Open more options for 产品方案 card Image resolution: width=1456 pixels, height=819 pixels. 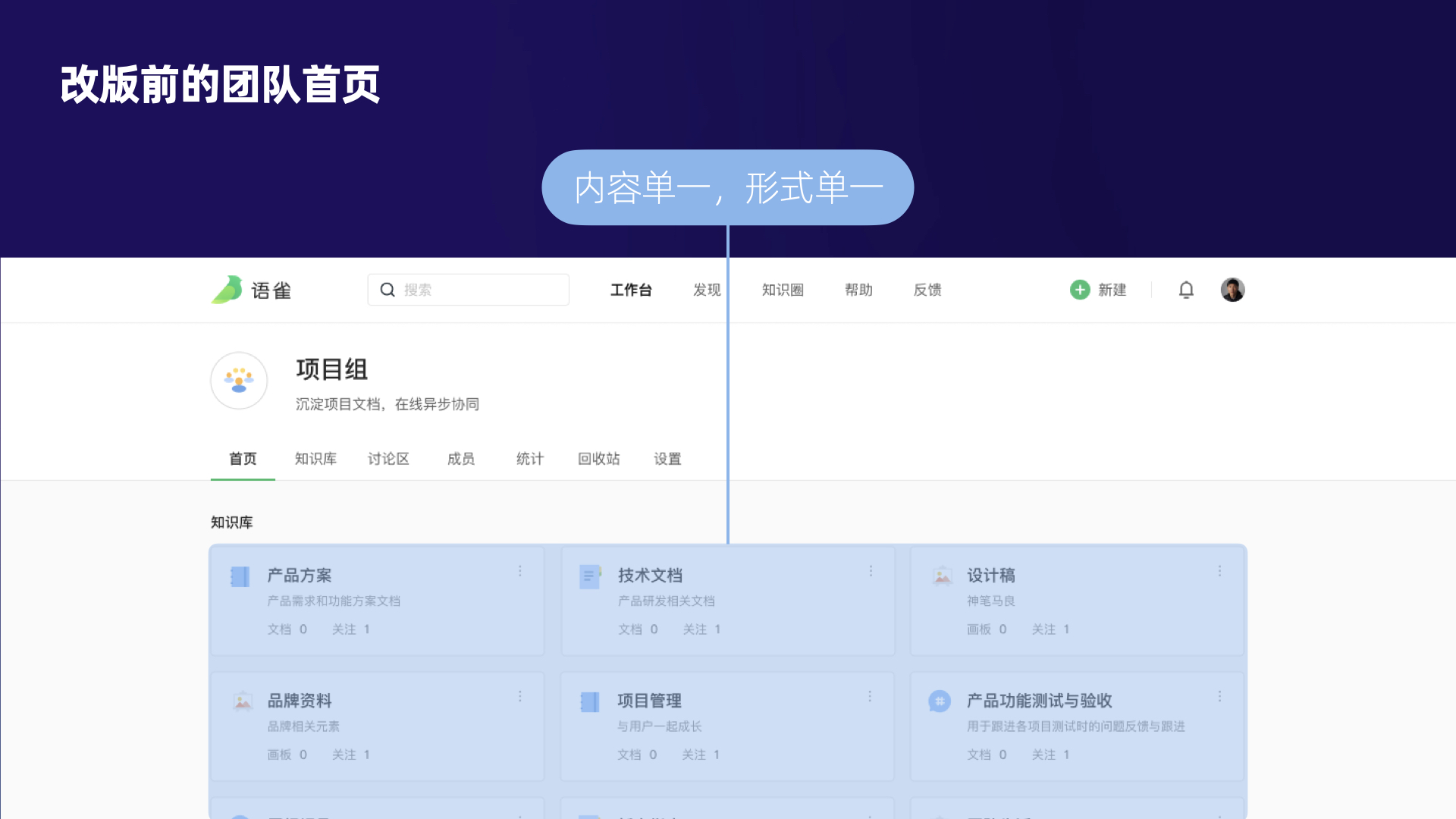tap(520, 570)
